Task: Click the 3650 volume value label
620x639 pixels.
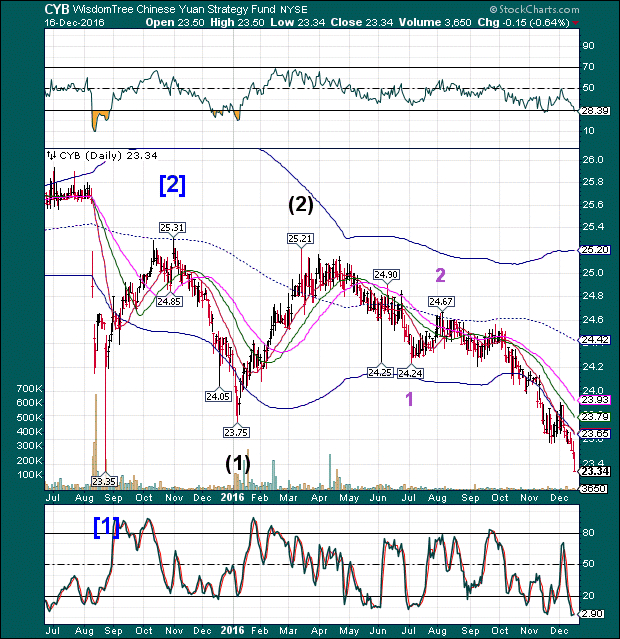Action: pos(594,489)
